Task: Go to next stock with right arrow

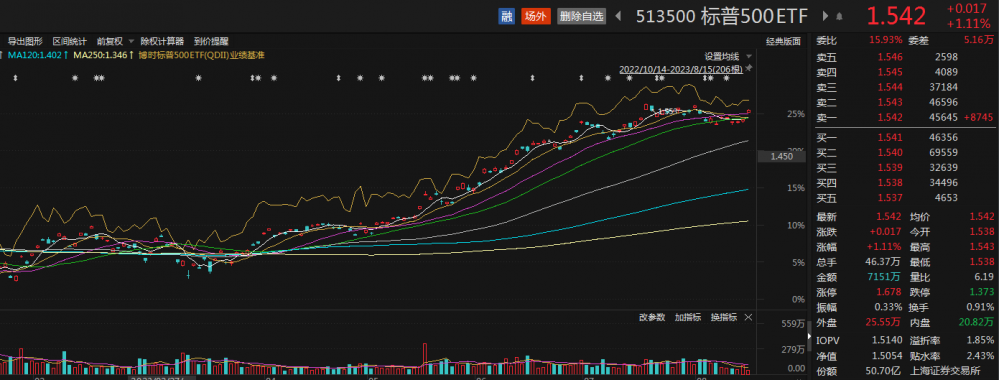Action: pyautogui.click(x=825, y=17)
